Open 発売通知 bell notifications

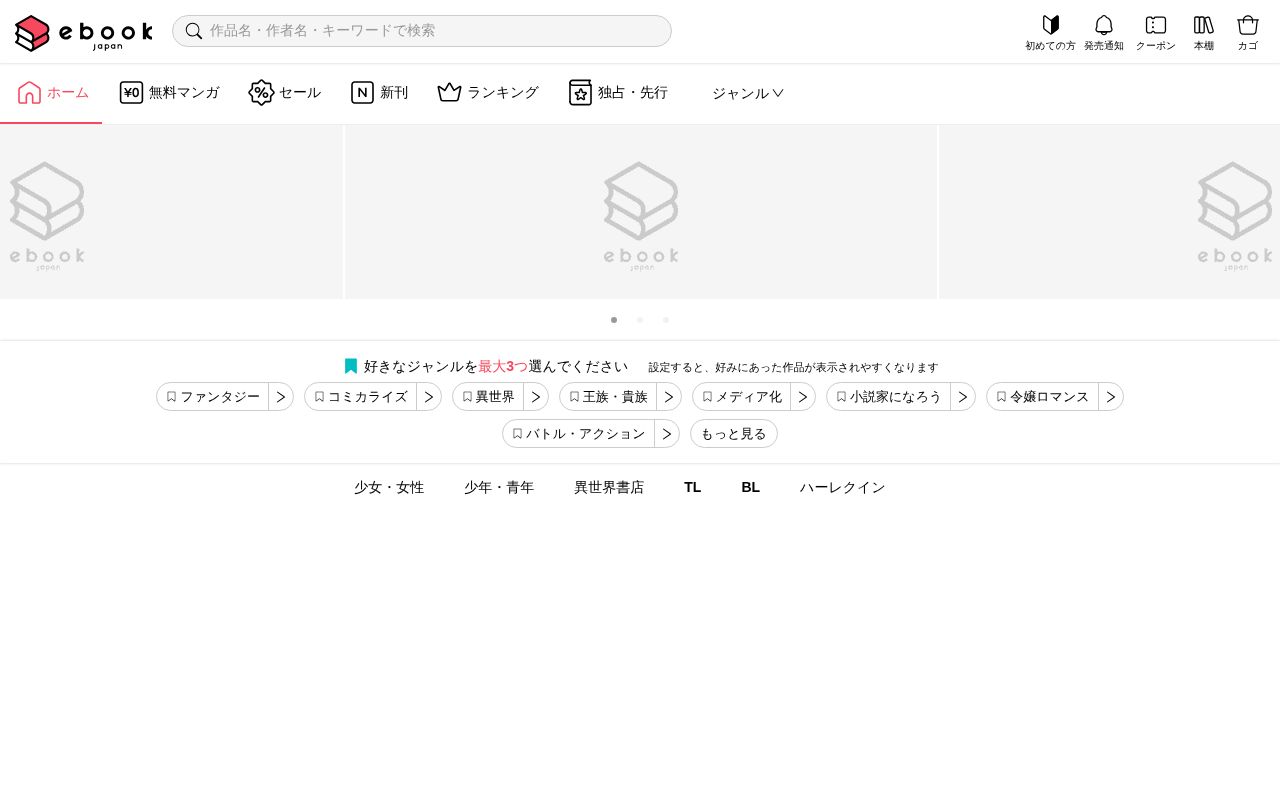[1104, 33]
